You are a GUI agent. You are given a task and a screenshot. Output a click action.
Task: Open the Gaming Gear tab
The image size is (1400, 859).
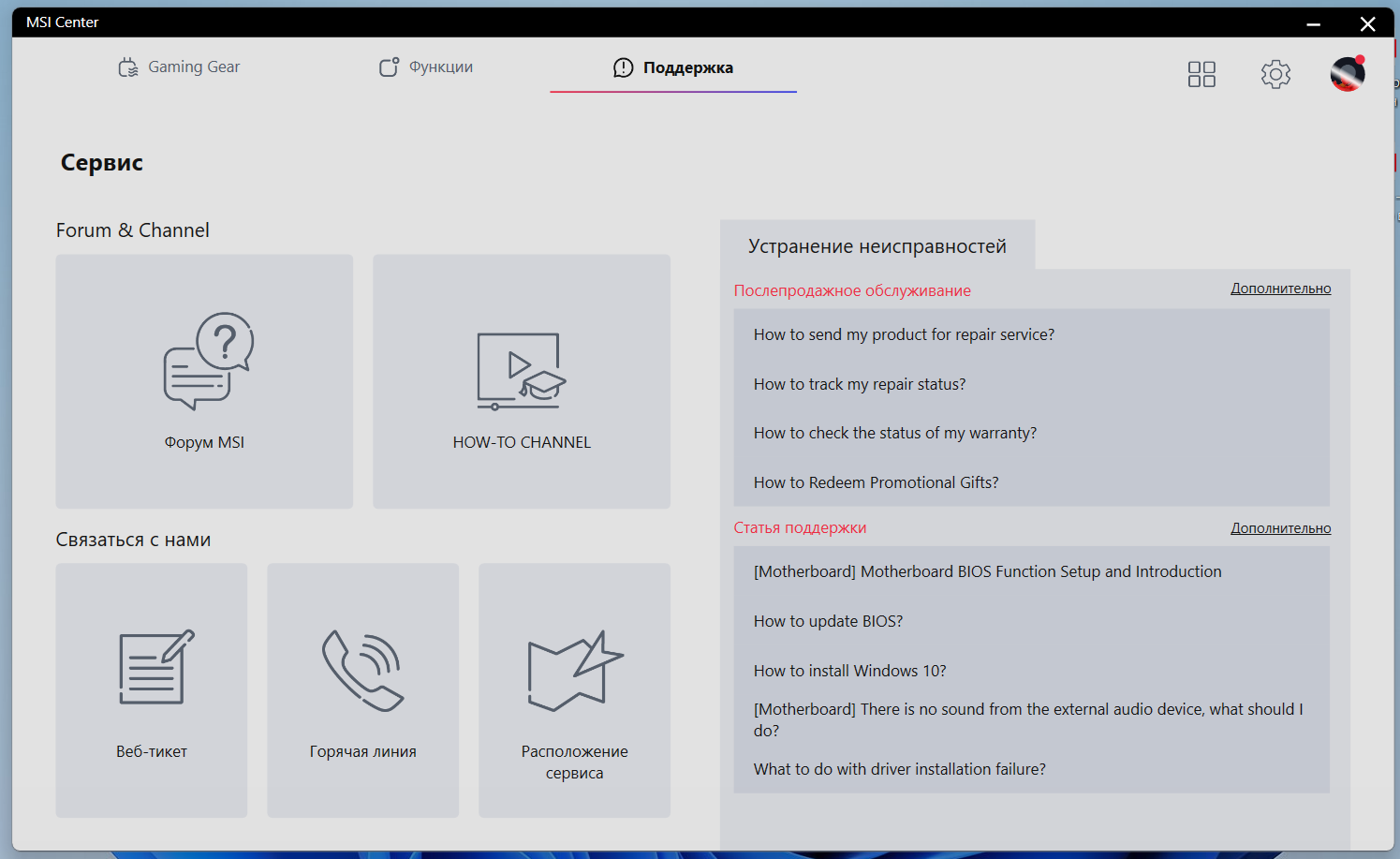tap(179, 67)
